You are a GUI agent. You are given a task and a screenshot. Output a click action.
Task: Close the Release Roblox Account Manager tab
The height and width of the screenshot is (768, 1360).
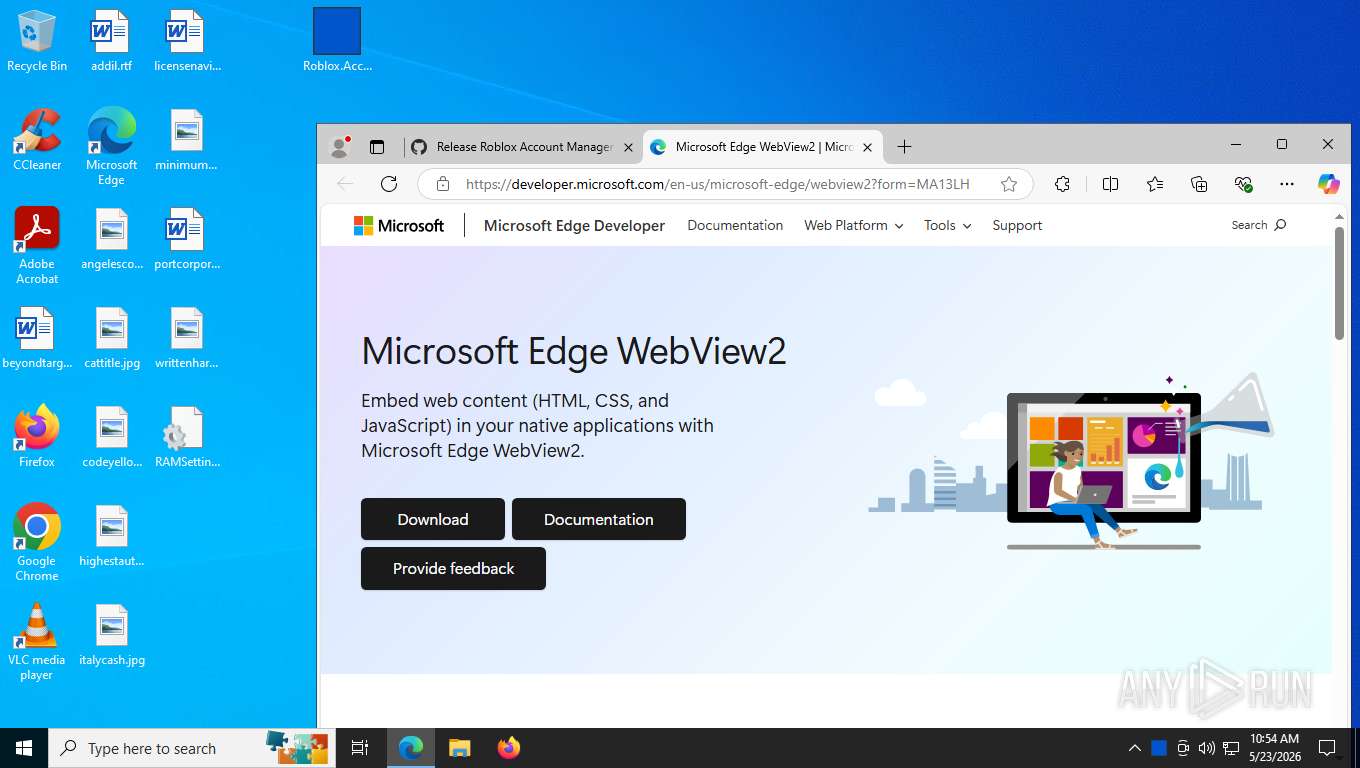[628, 147]
